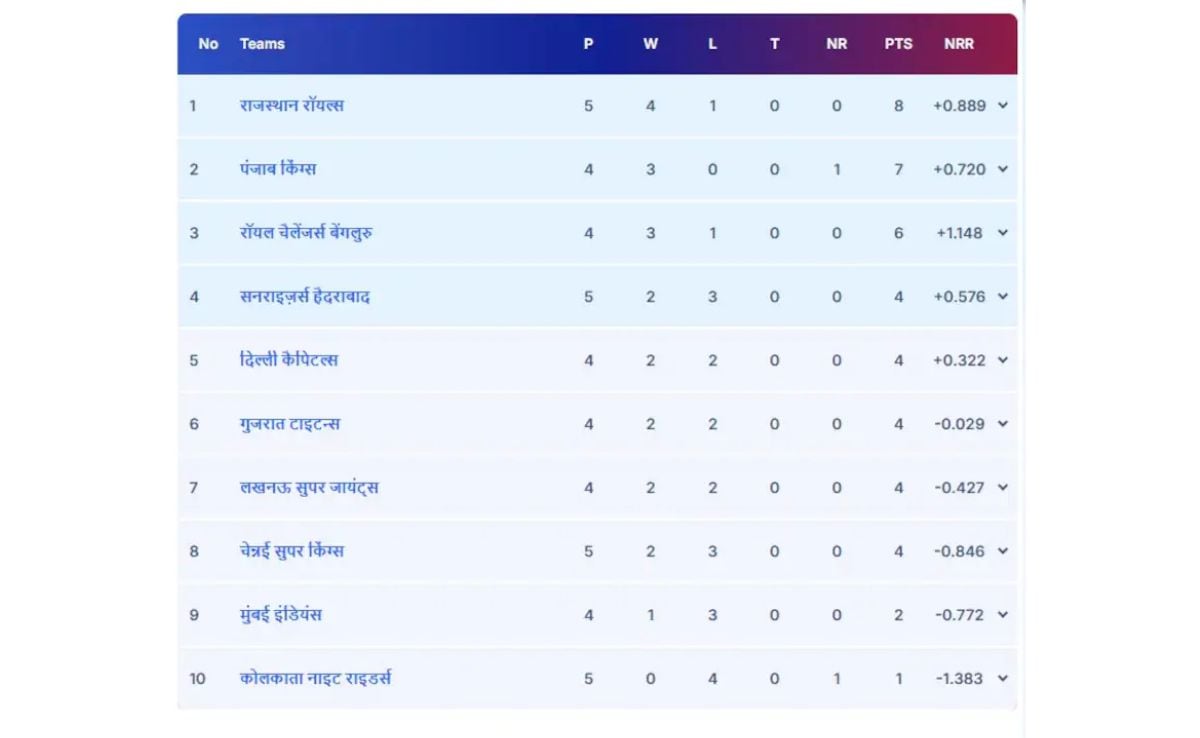
Task: Open details for रॉयल चेलेंजर्स बेंगलुरु row
Action: pyautogui.click(x=1003, y=232)
